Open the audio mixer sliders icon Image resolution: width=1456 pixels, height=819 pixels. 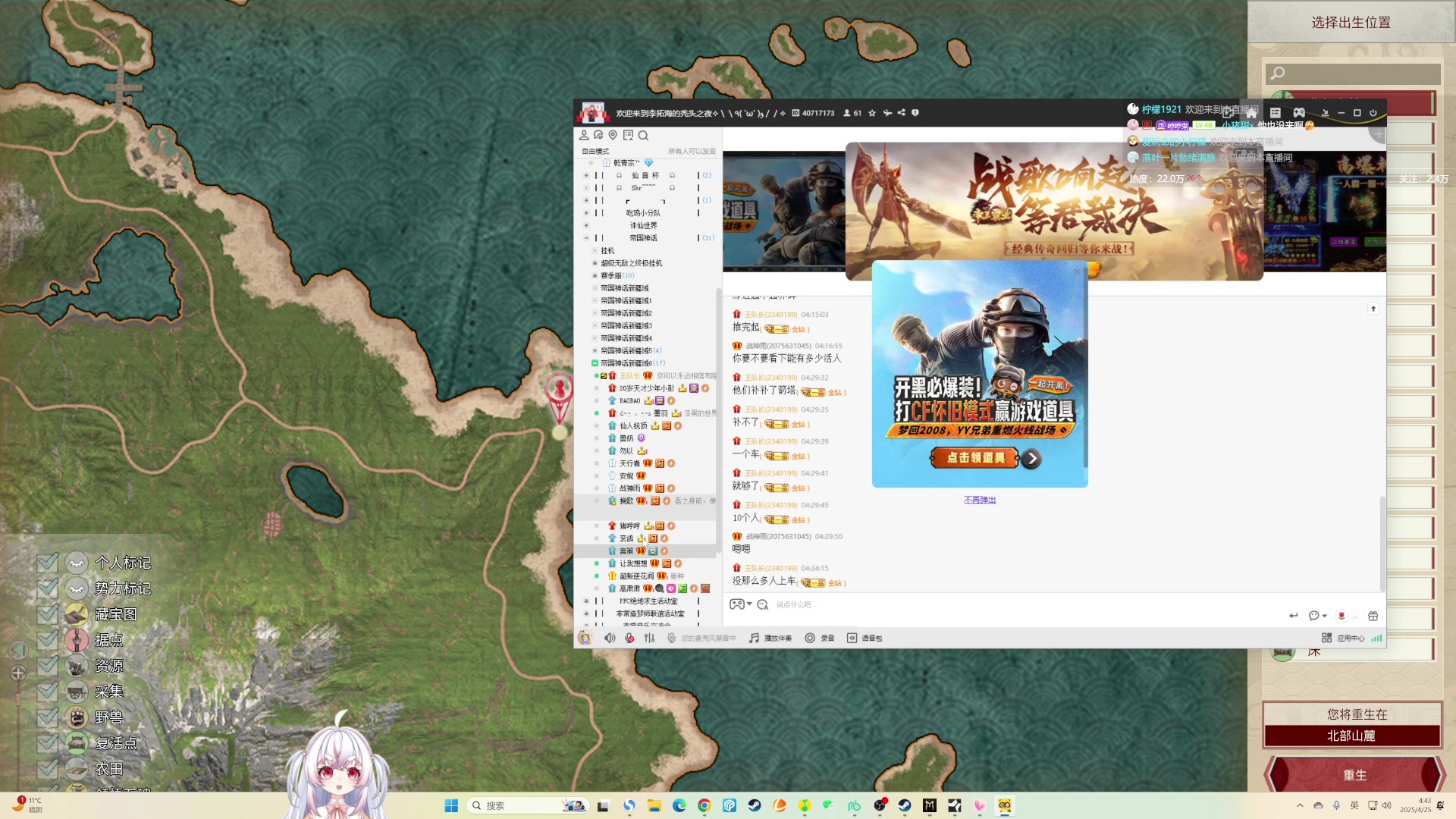(x=649, y=638)
